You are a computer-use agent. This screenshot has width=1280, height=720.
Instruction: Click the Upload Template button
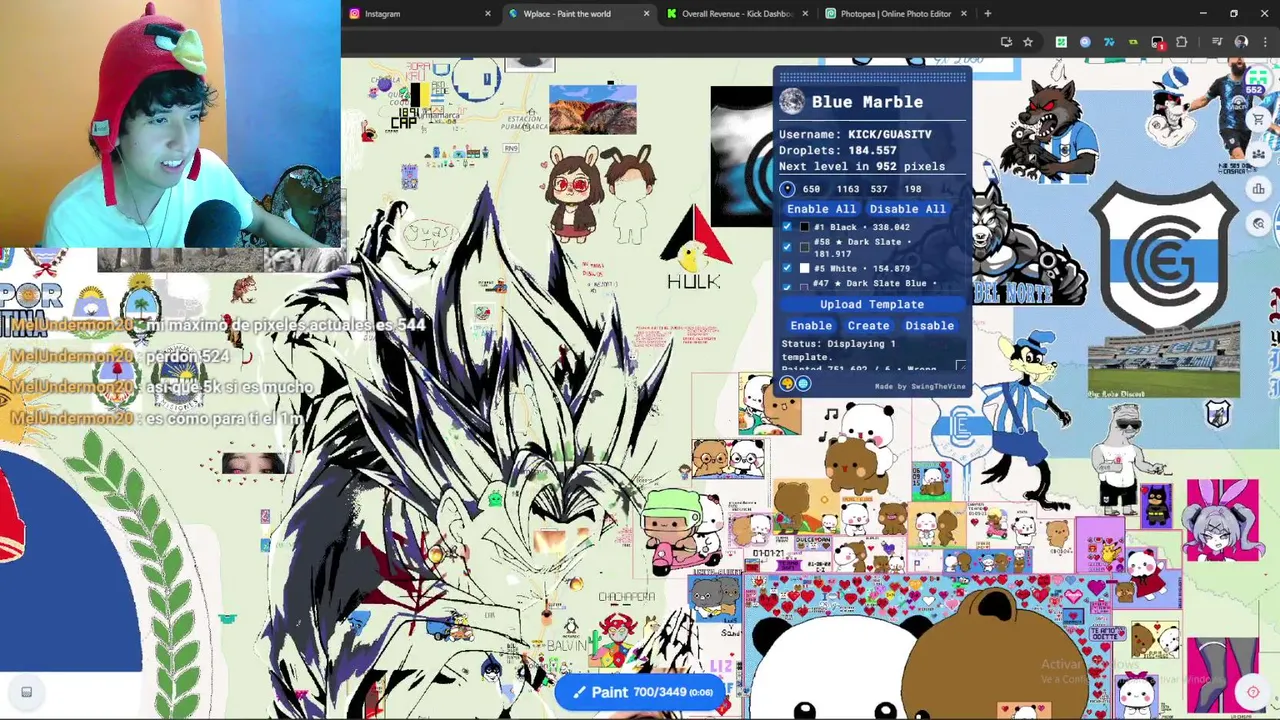pyautogui.click(x=872, y=304)
